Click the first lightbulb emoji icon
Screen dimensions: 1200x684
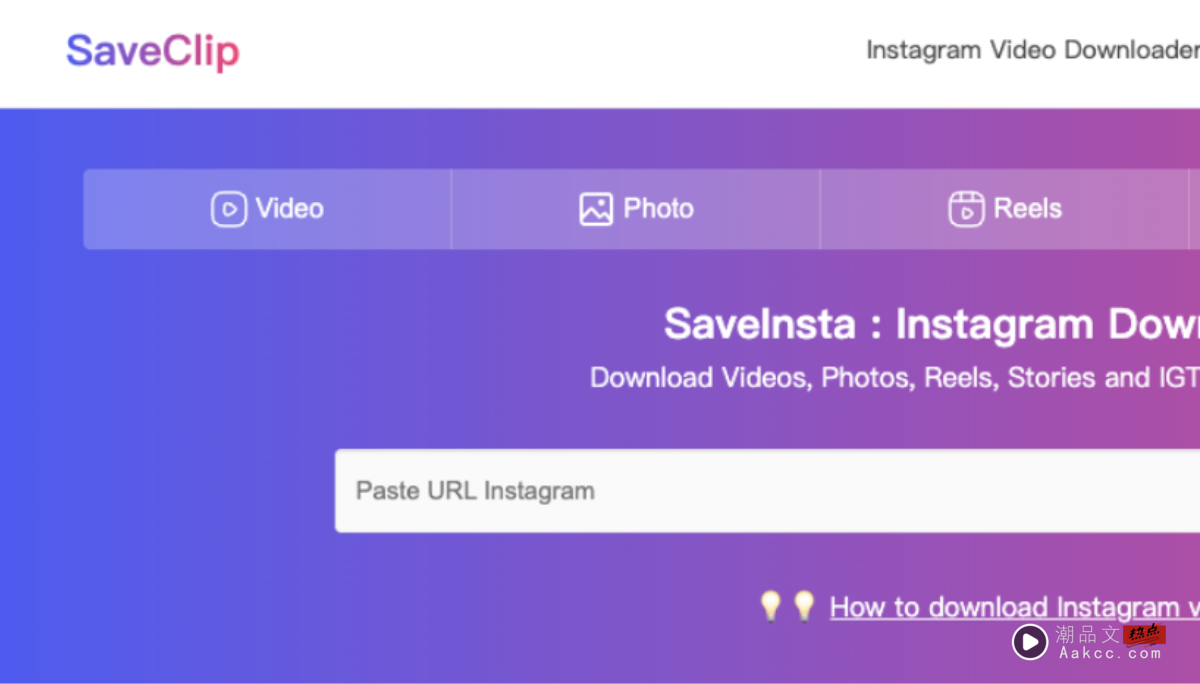(x=770, y=605)
